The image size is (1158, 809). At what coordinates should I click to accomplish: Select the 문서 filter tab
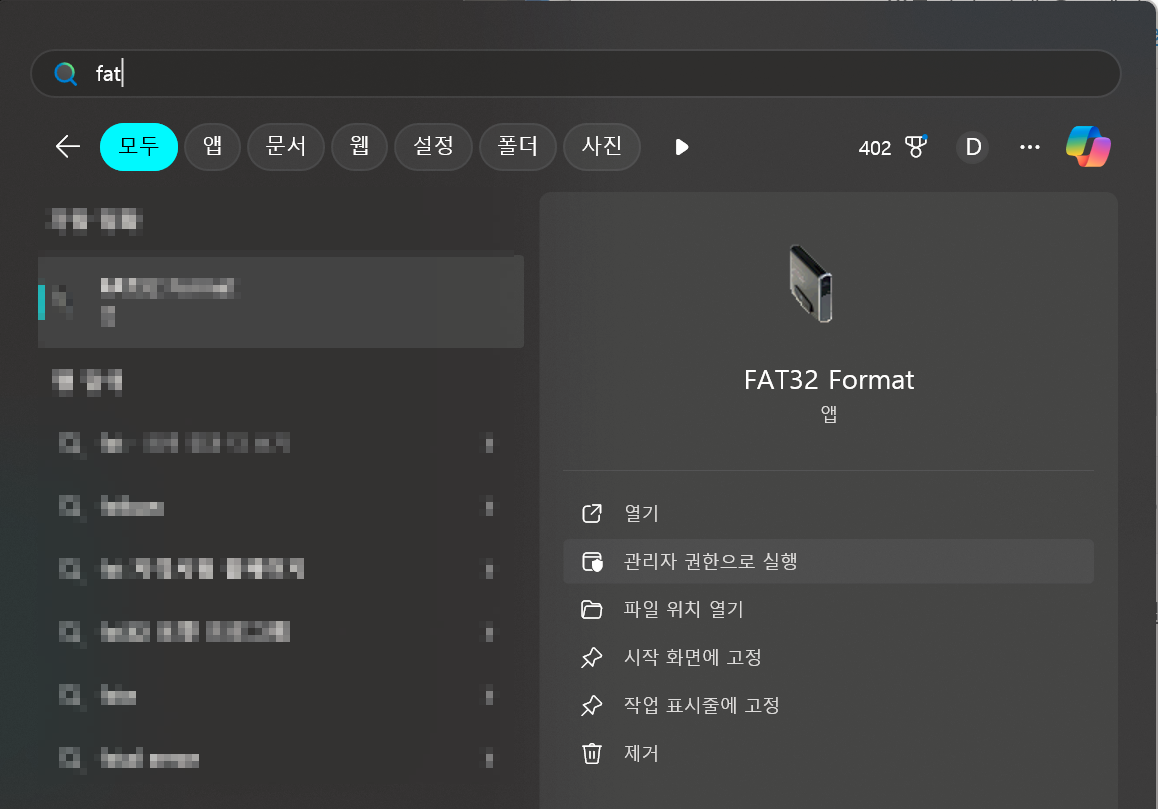tap(286, 146)
